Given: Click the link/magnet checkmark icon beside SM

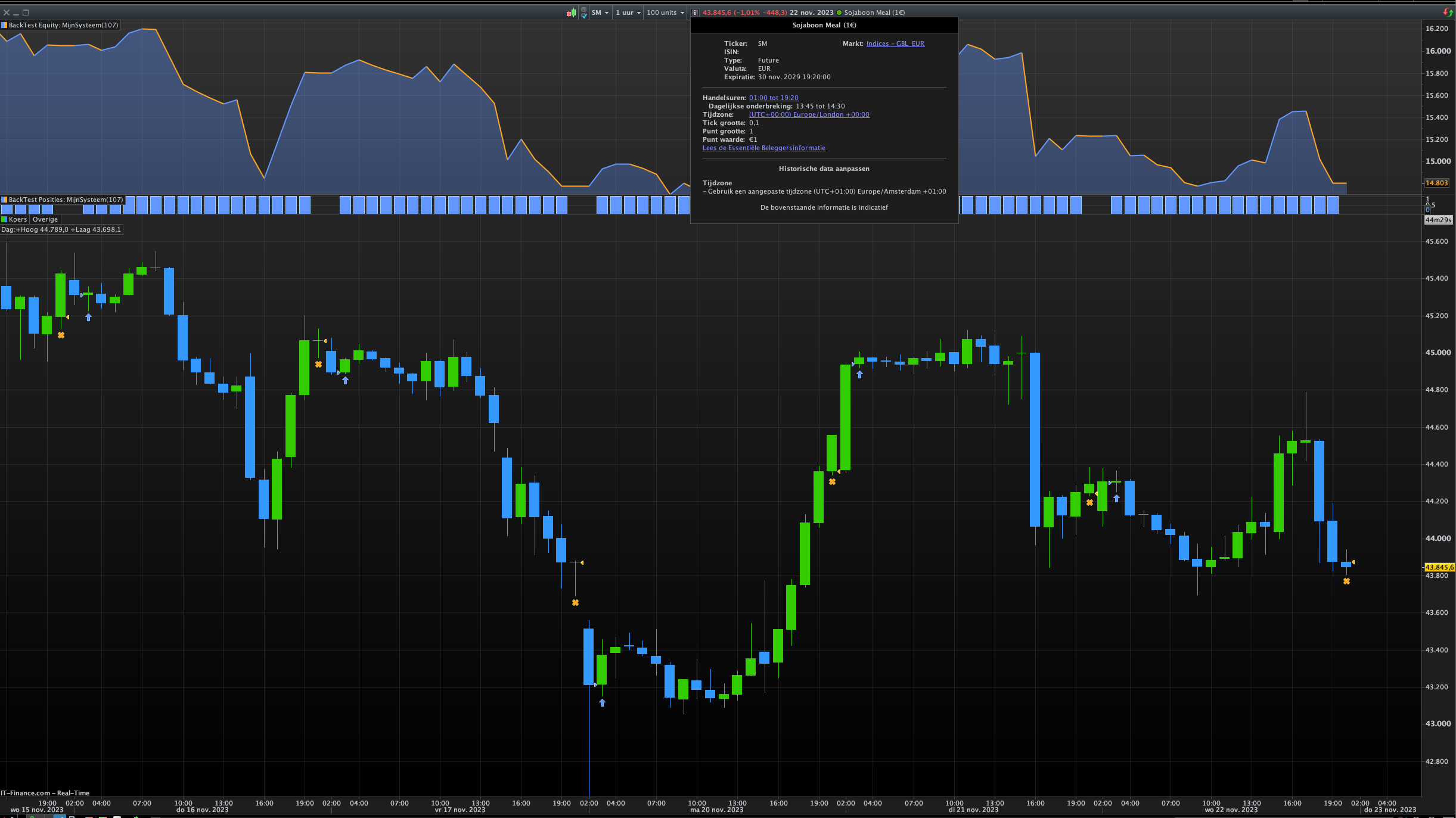Looking at the screenshot, I should point(583,13).
